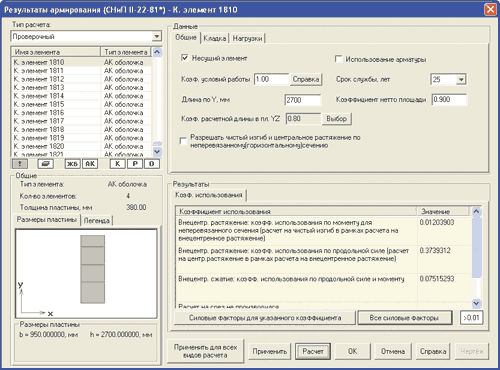
Task: Click the Значение column header
Action: click(x=444, y=211)
